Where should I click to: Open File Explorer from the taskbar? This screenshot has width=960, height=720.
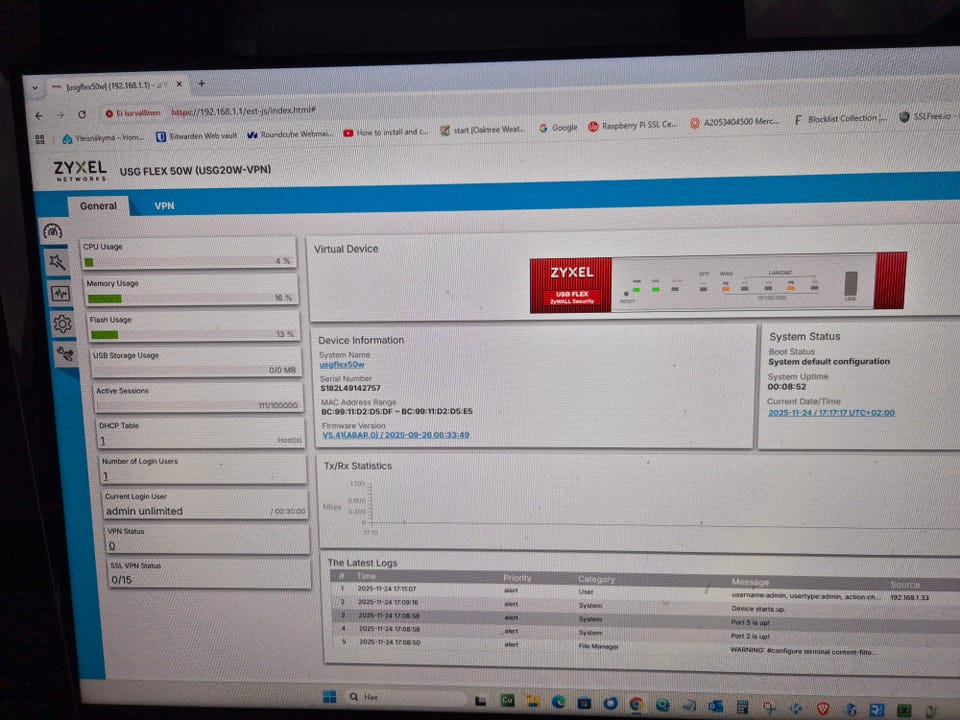533,702
